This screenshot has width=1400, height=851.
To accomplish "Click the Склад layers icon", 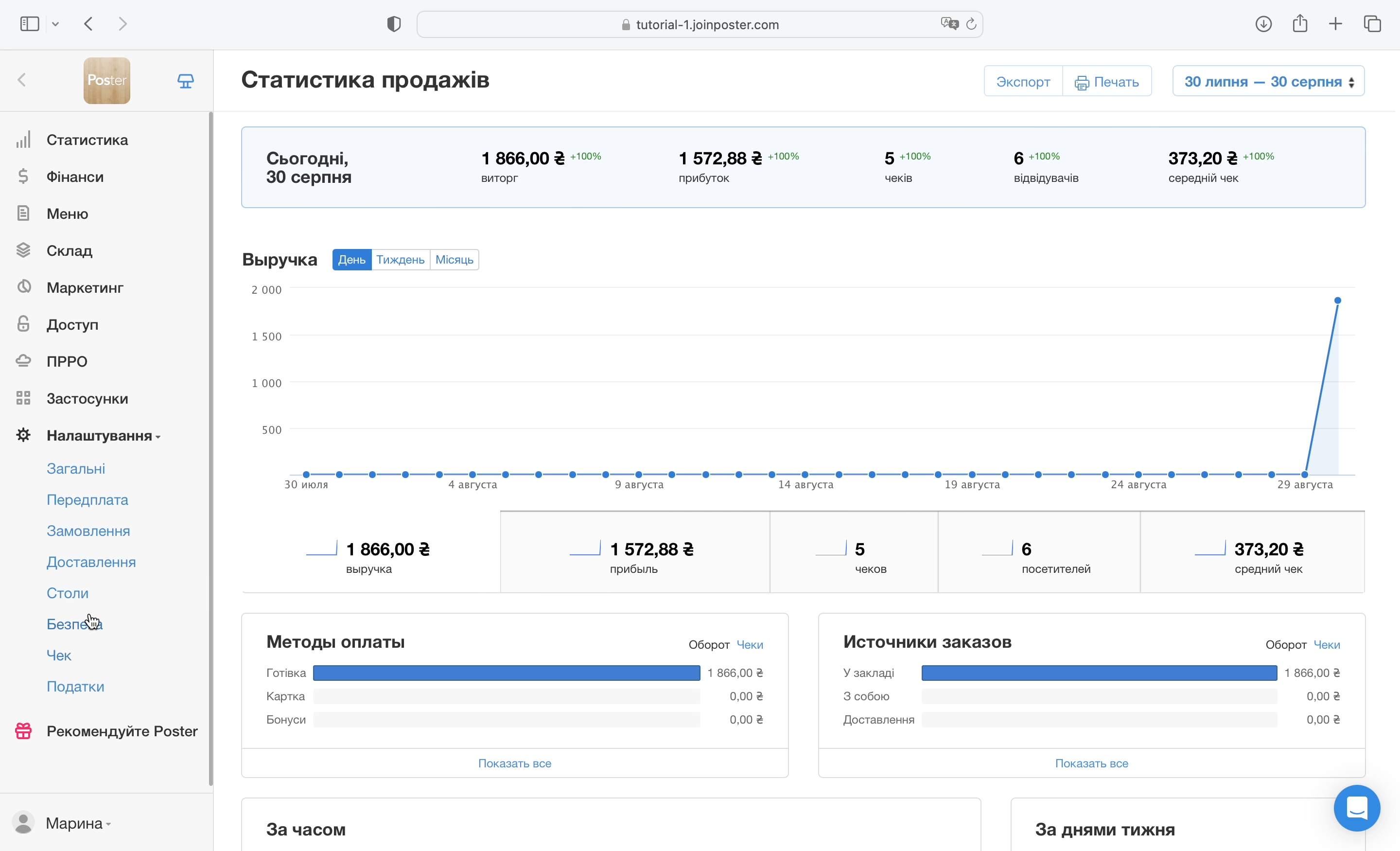I will [23, 250].
